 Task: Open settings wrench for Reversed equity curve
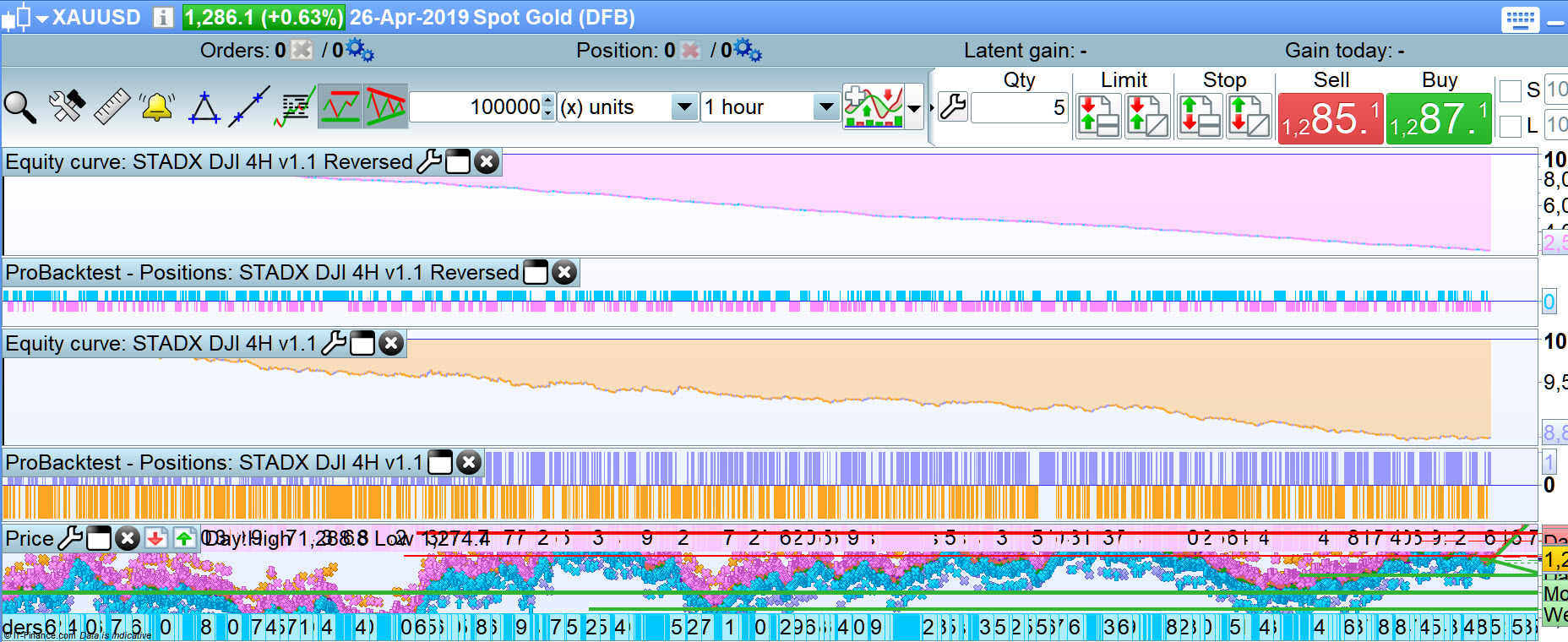pyautogui.click(x=430, y=161)
